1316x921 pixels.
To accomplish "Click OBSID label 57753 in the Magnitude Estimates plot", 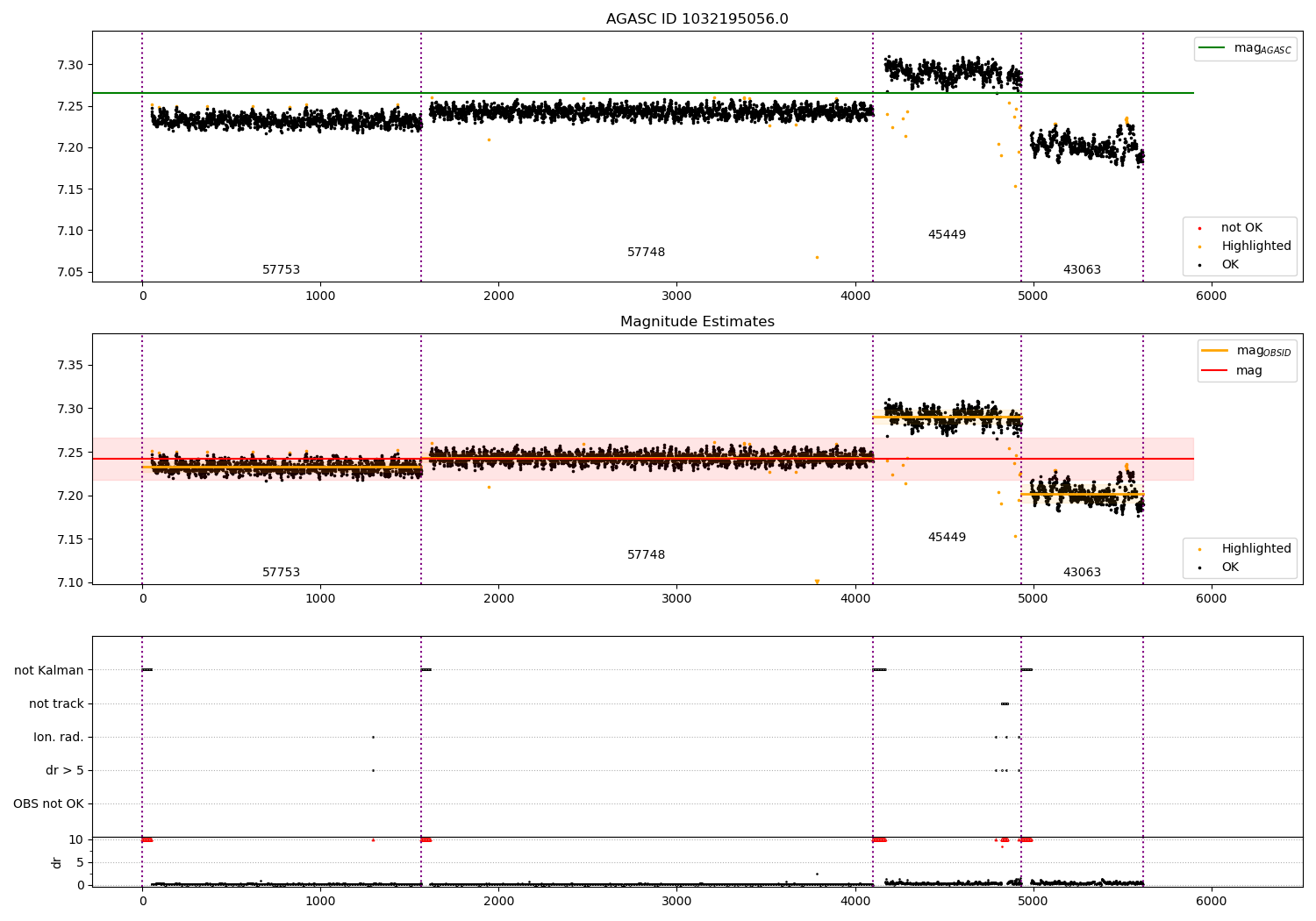I will (281, 573).
